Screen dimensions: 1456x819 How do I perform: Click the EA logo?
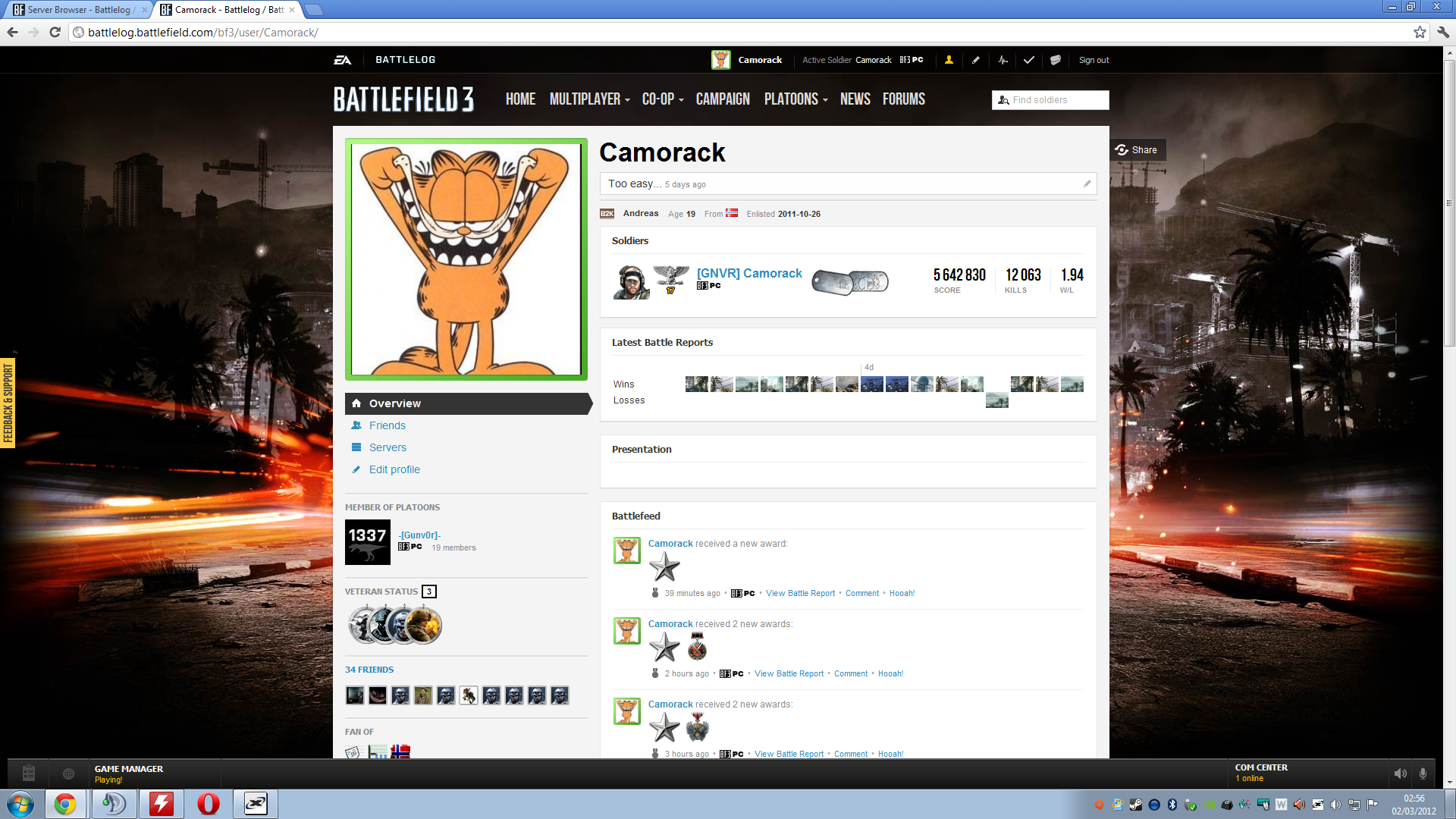(x=343, y=60)
